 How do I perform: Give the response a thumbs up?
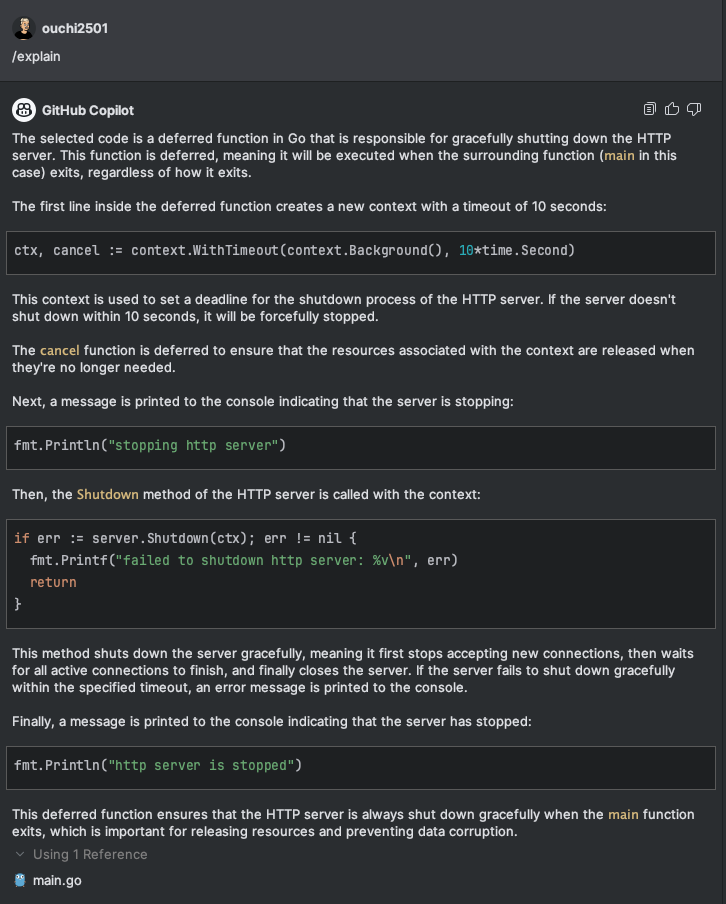coord(672,109)
